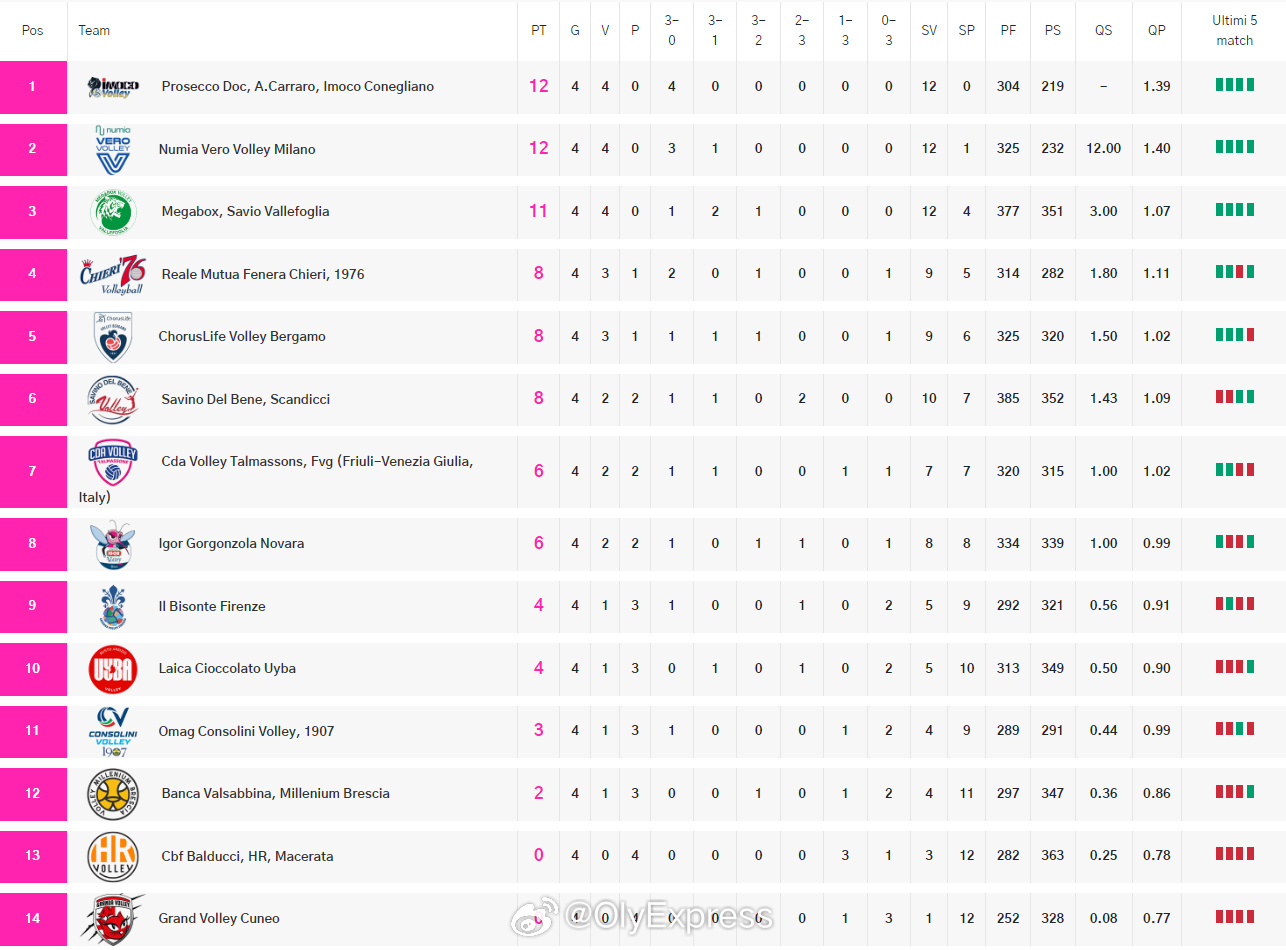This screenshot has width=1286, height=950.
Task: Select Reale Mutua Fenera Chieri, 1976 name
Action: point(263,274)
